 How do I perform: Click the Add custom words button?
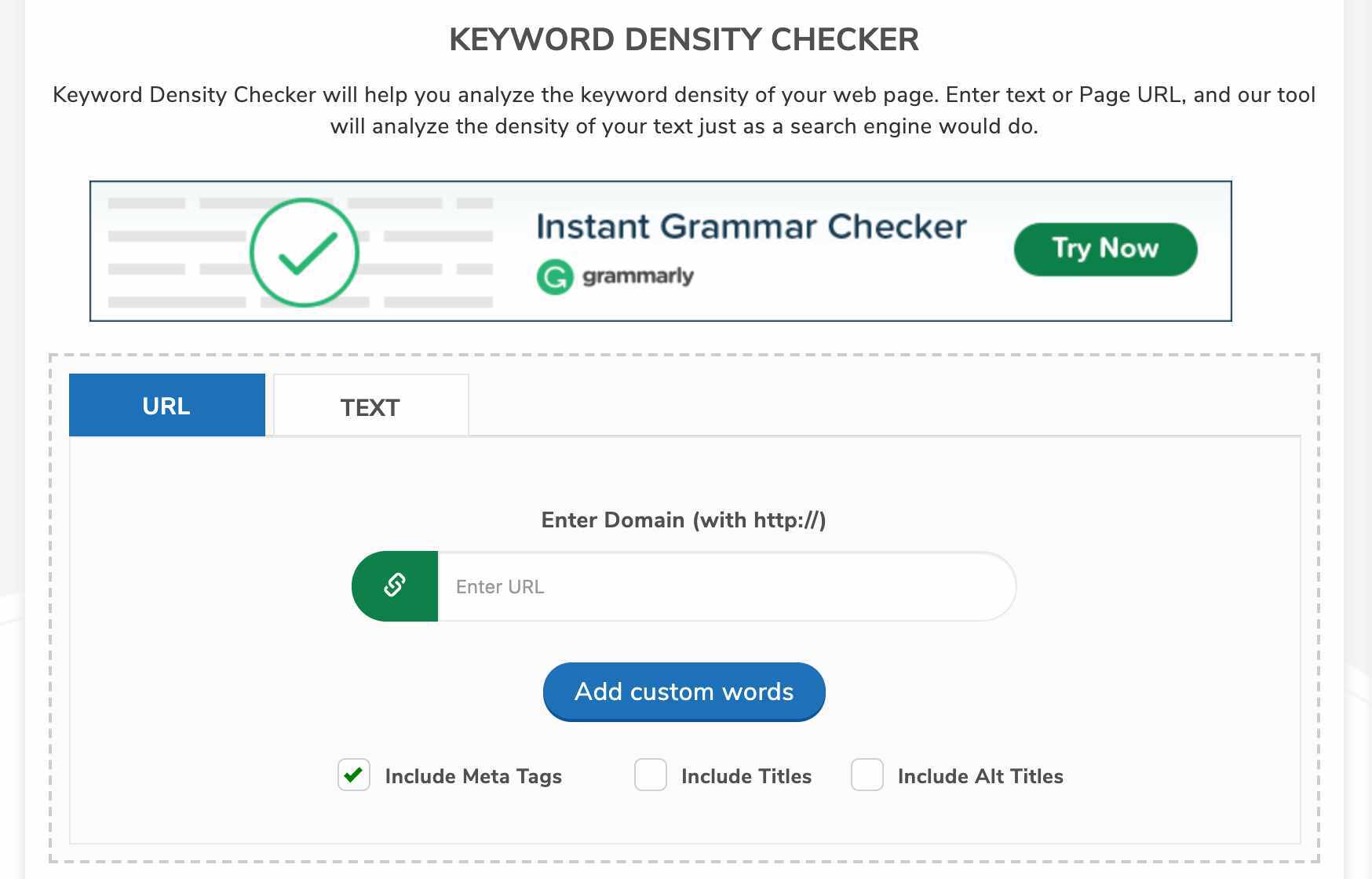point(684,691)
